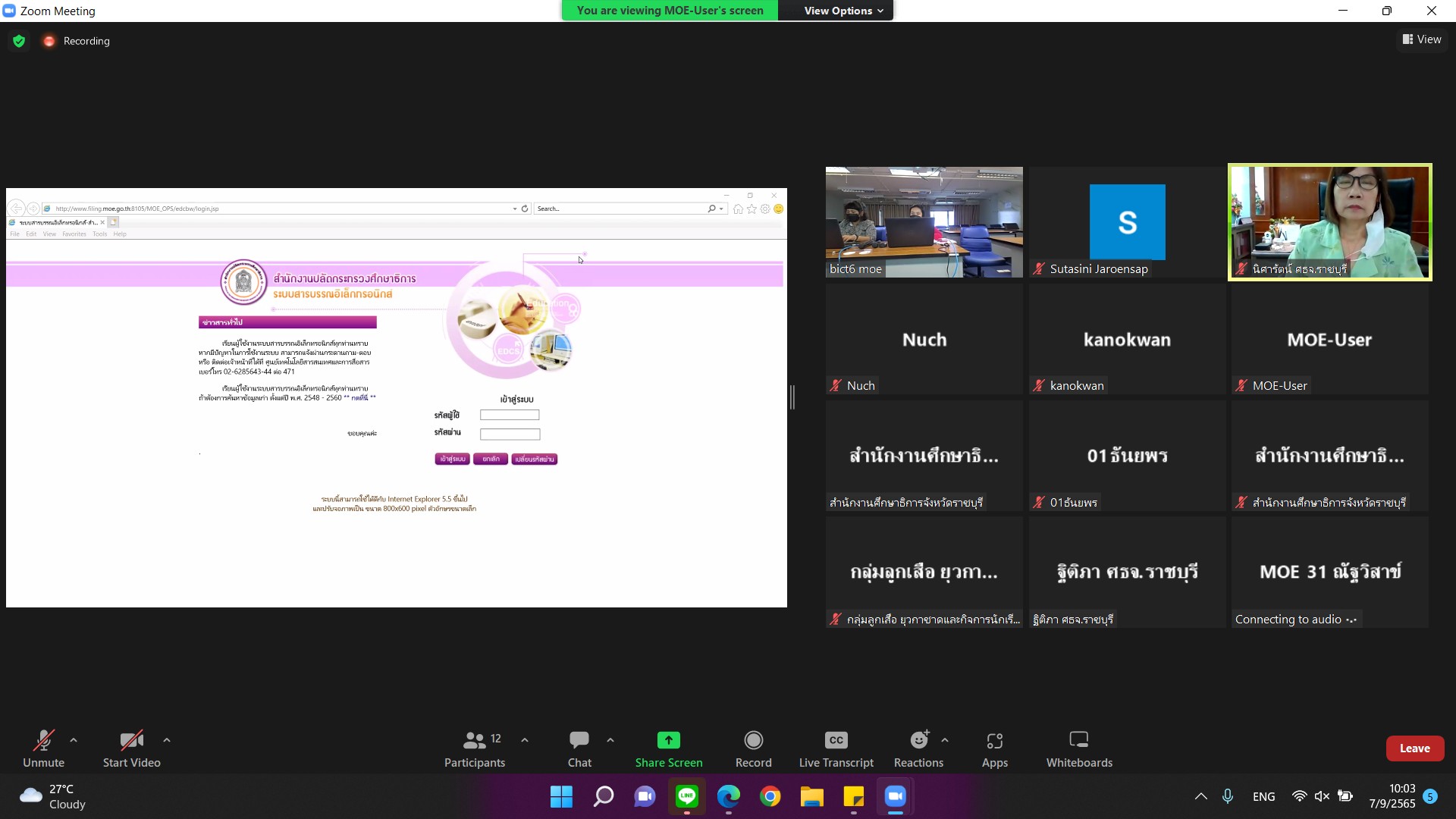Click the เข้าสู่ระบบ login button
1456x819 pixels.
click(452, 459)
